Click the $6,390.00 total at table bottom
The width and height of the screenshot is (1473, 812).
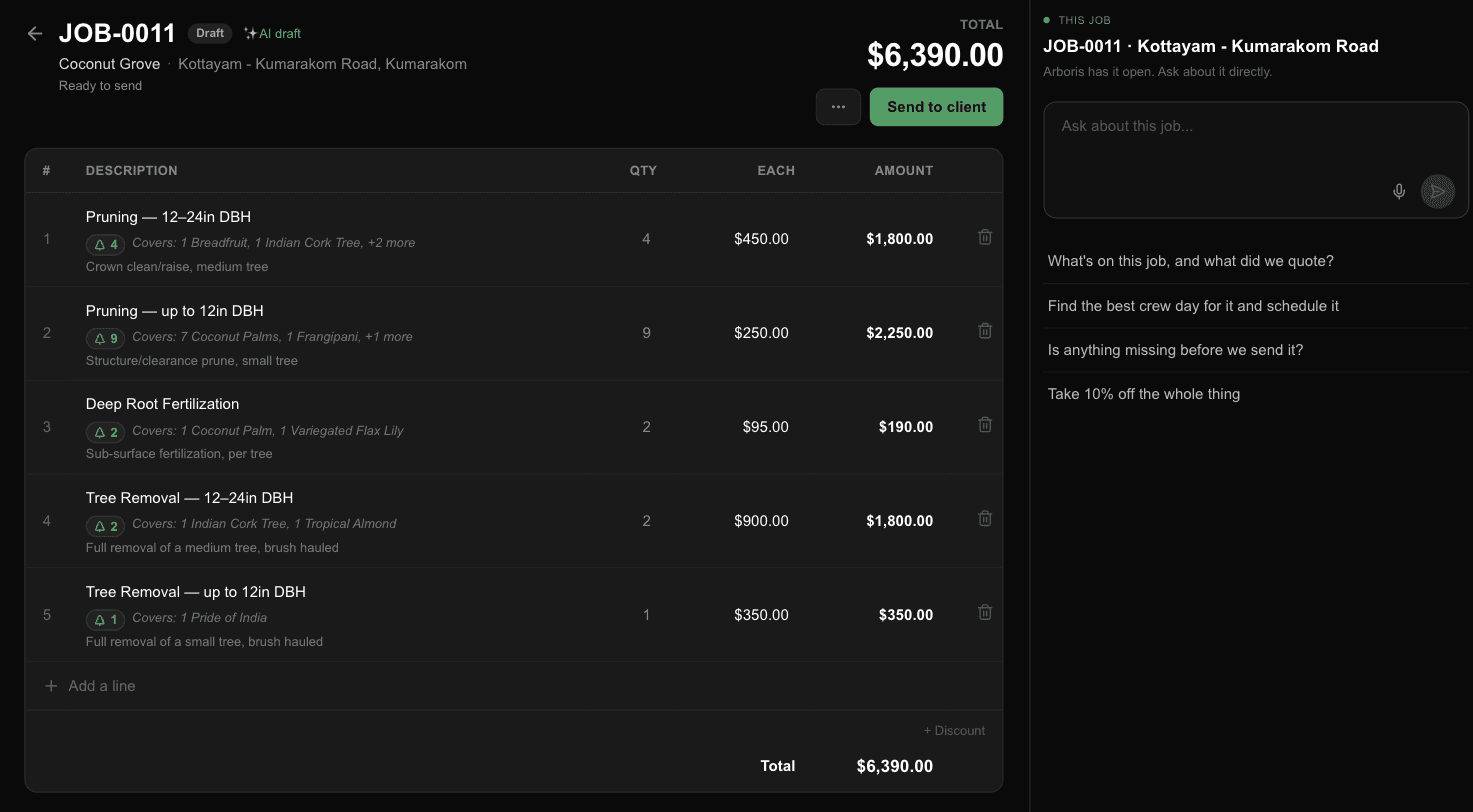895,766
